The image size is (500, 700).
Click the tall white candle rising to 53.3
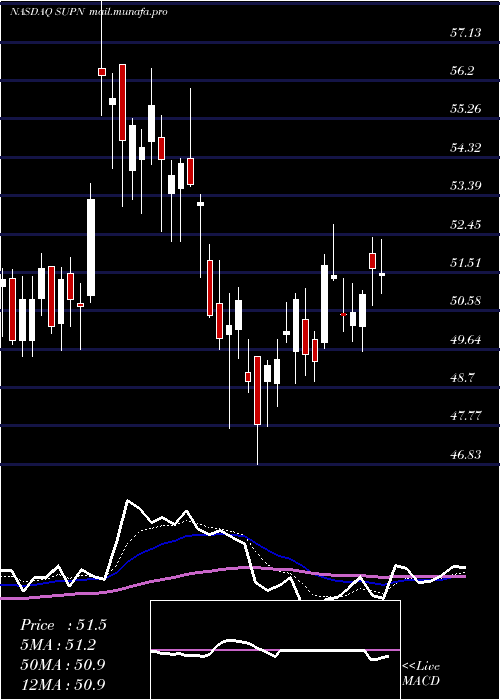click(91, 247)
